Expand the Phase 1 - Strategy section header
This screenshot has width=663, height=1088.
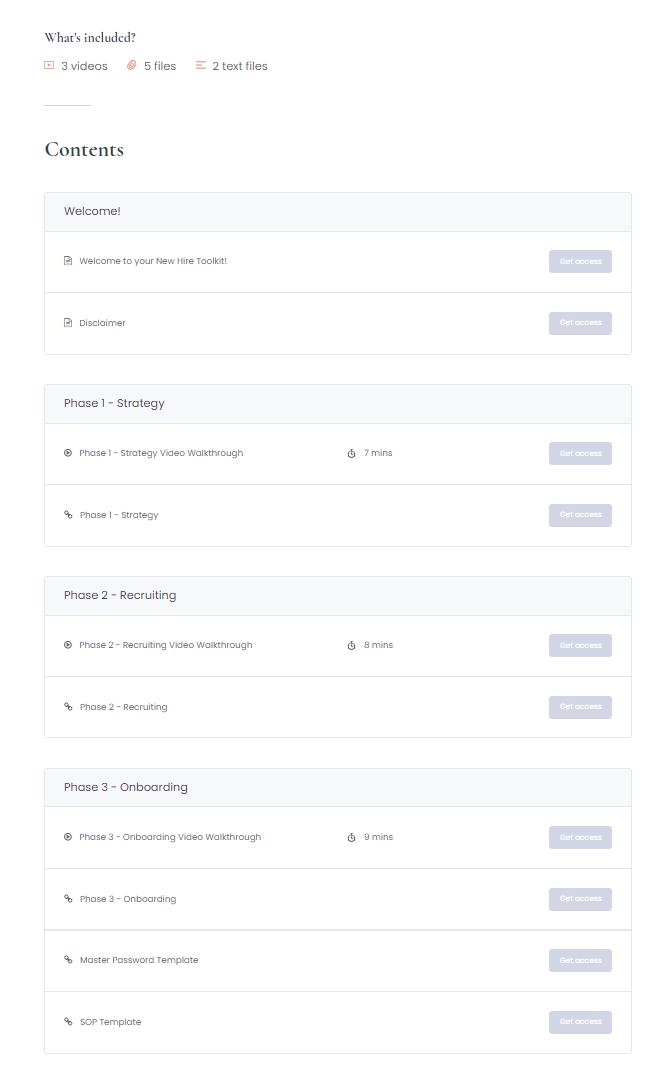click(x=337, y=404)
